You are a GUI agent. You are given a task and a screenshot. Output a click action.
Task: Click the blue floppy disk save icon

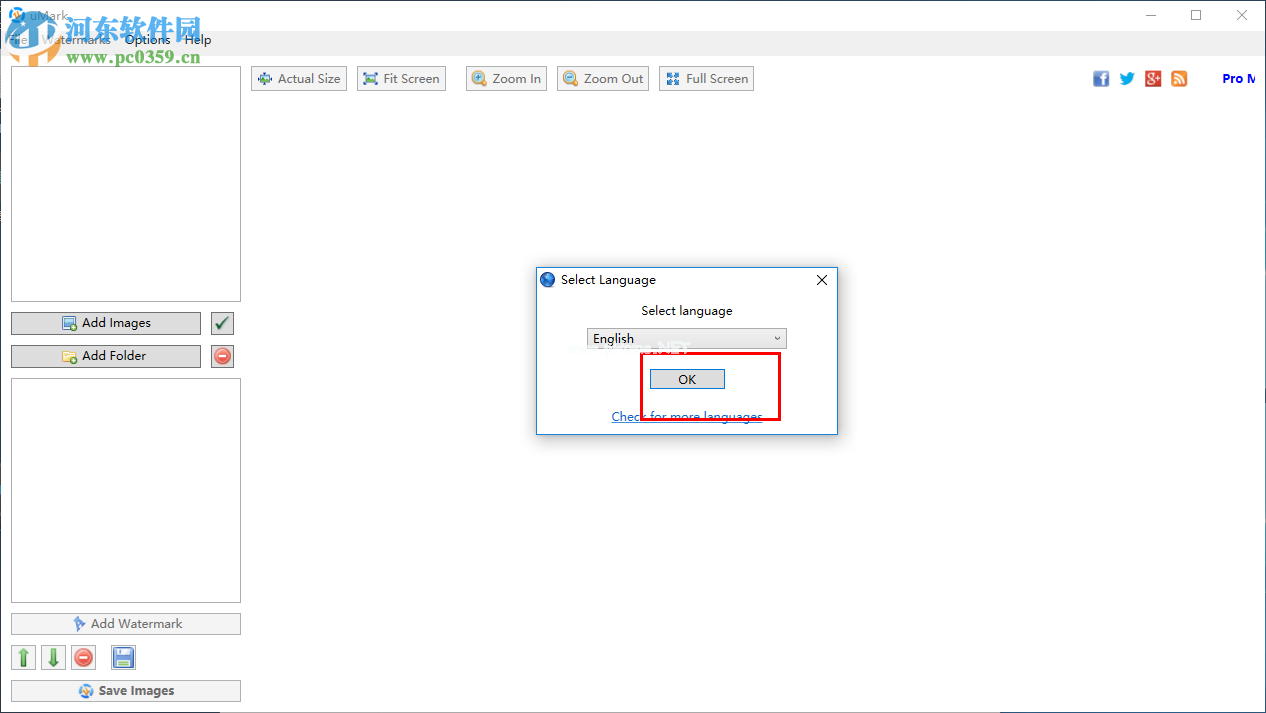tap(123, 657)
